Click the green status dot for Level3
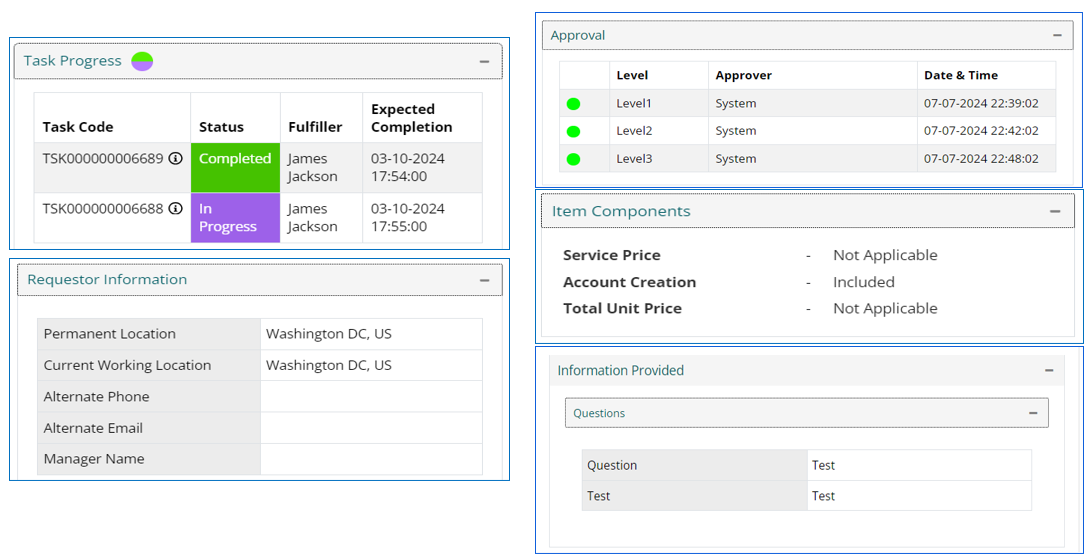 click(573, 159)
